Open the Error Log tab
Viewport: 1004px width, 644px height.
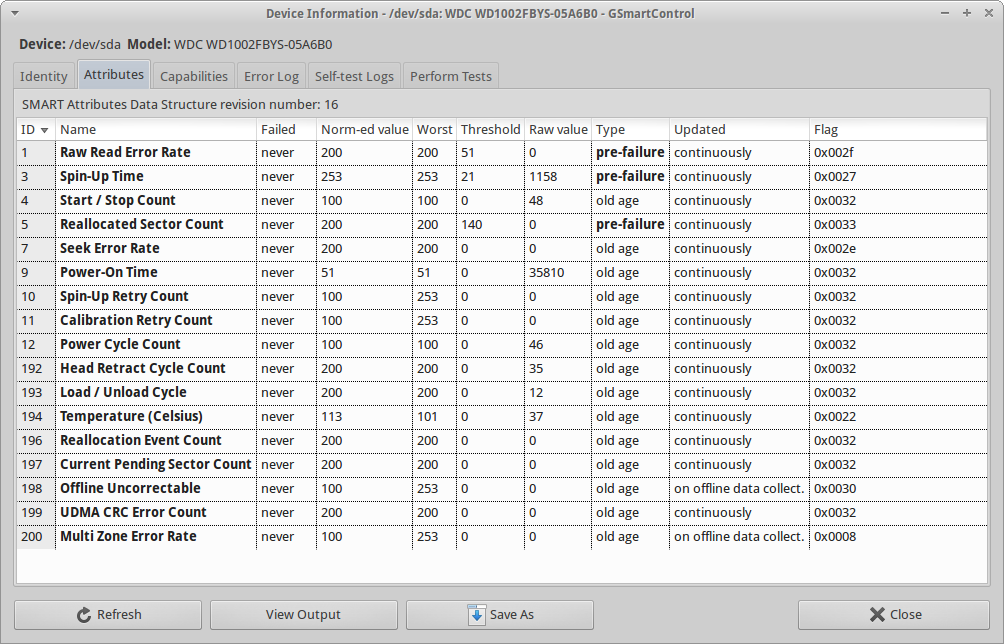(x=271, y=76)
